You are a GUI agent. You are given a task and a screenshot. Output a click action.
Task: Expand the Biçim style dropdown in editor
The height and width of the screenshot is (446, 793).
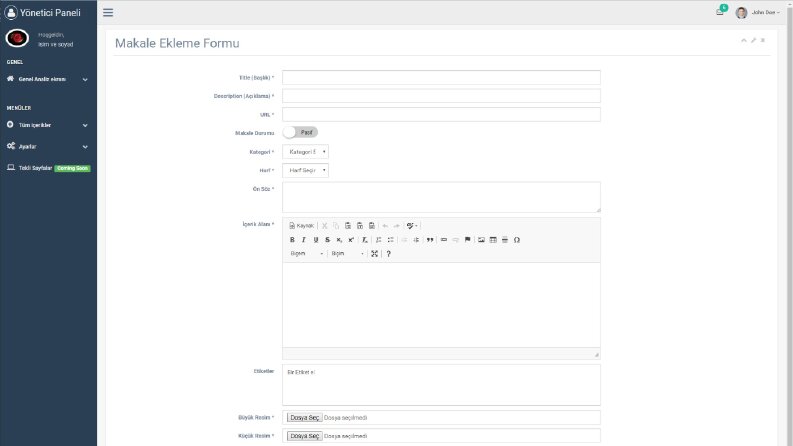[347, 253]
